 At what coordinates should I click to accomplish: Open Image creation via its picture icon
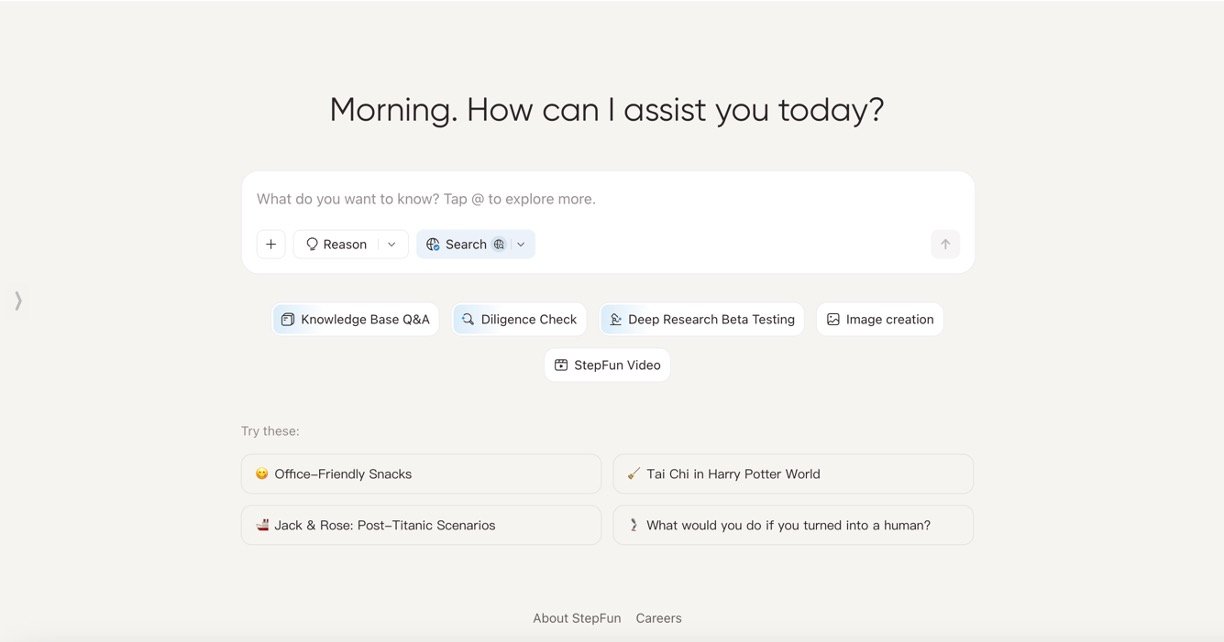coord(833,318)
